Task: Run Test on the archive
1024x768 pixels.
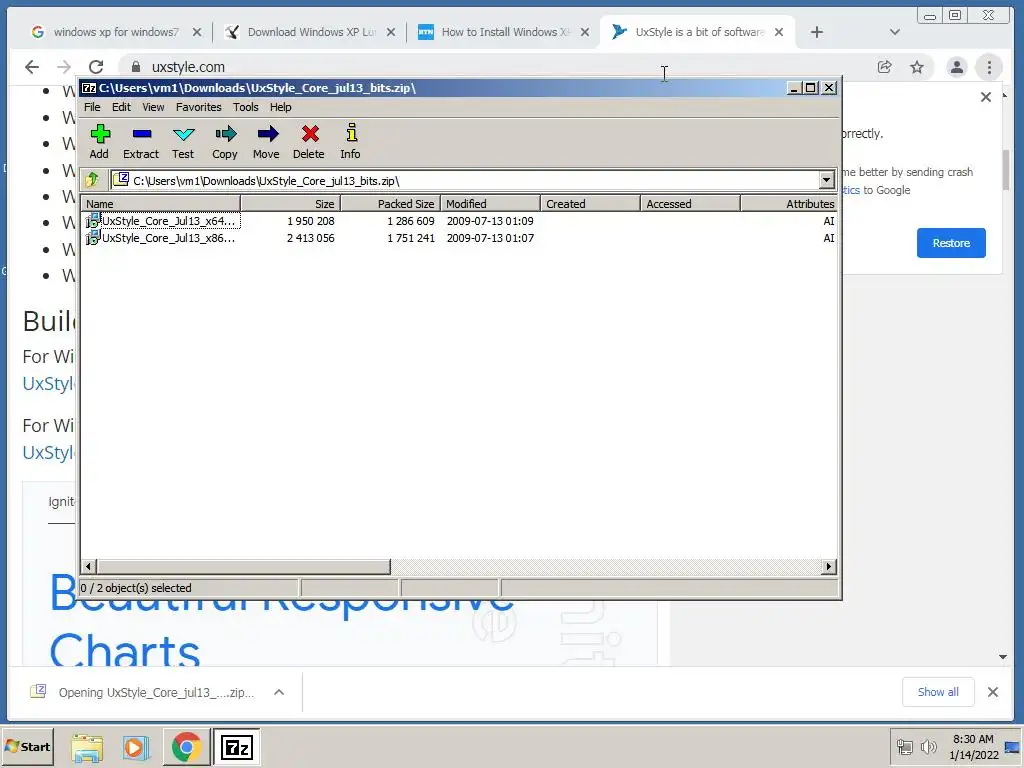Action: point(183,142)
